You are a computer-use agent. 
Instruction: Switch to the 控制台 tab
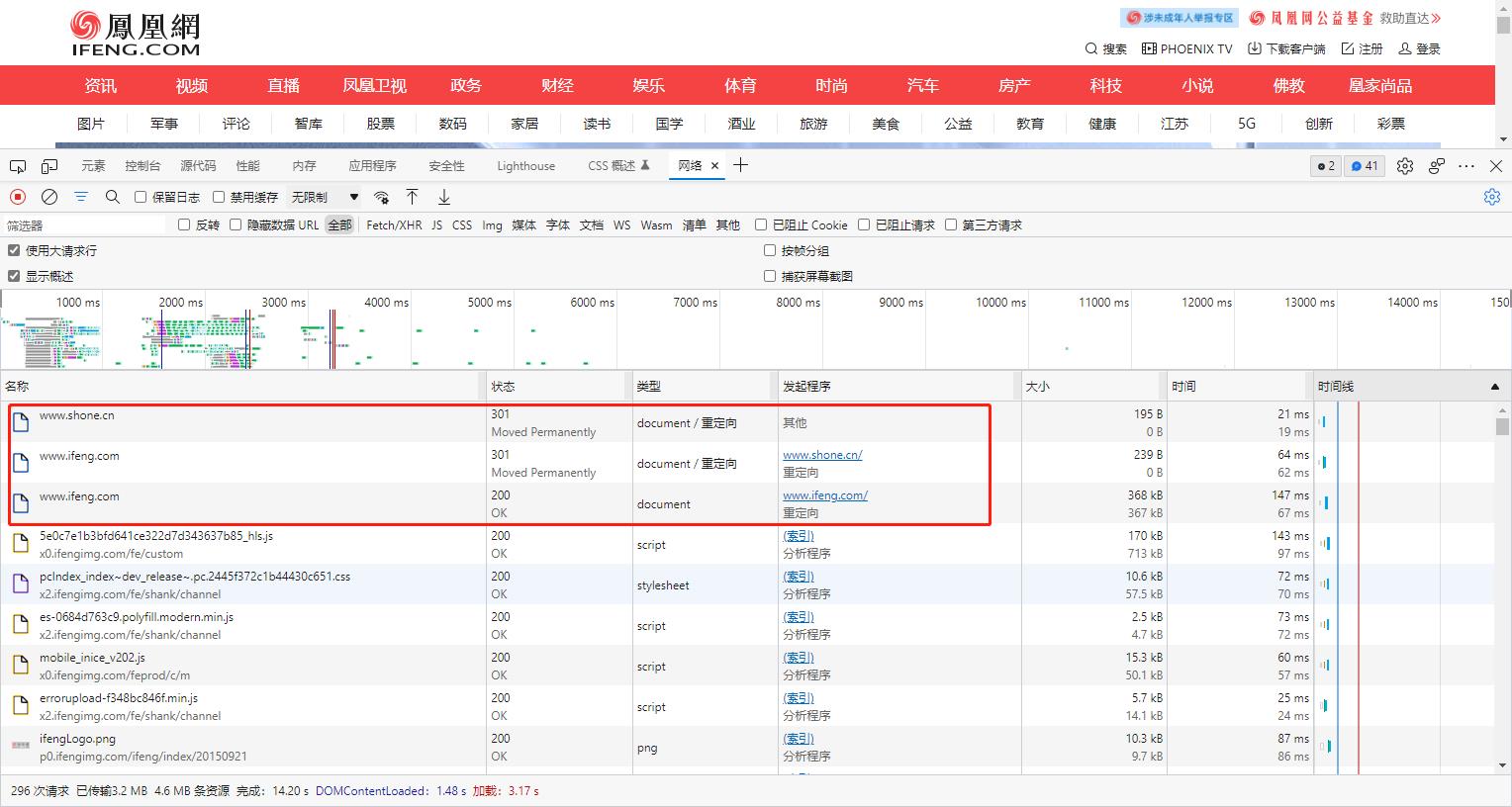(x=142, y=166)
